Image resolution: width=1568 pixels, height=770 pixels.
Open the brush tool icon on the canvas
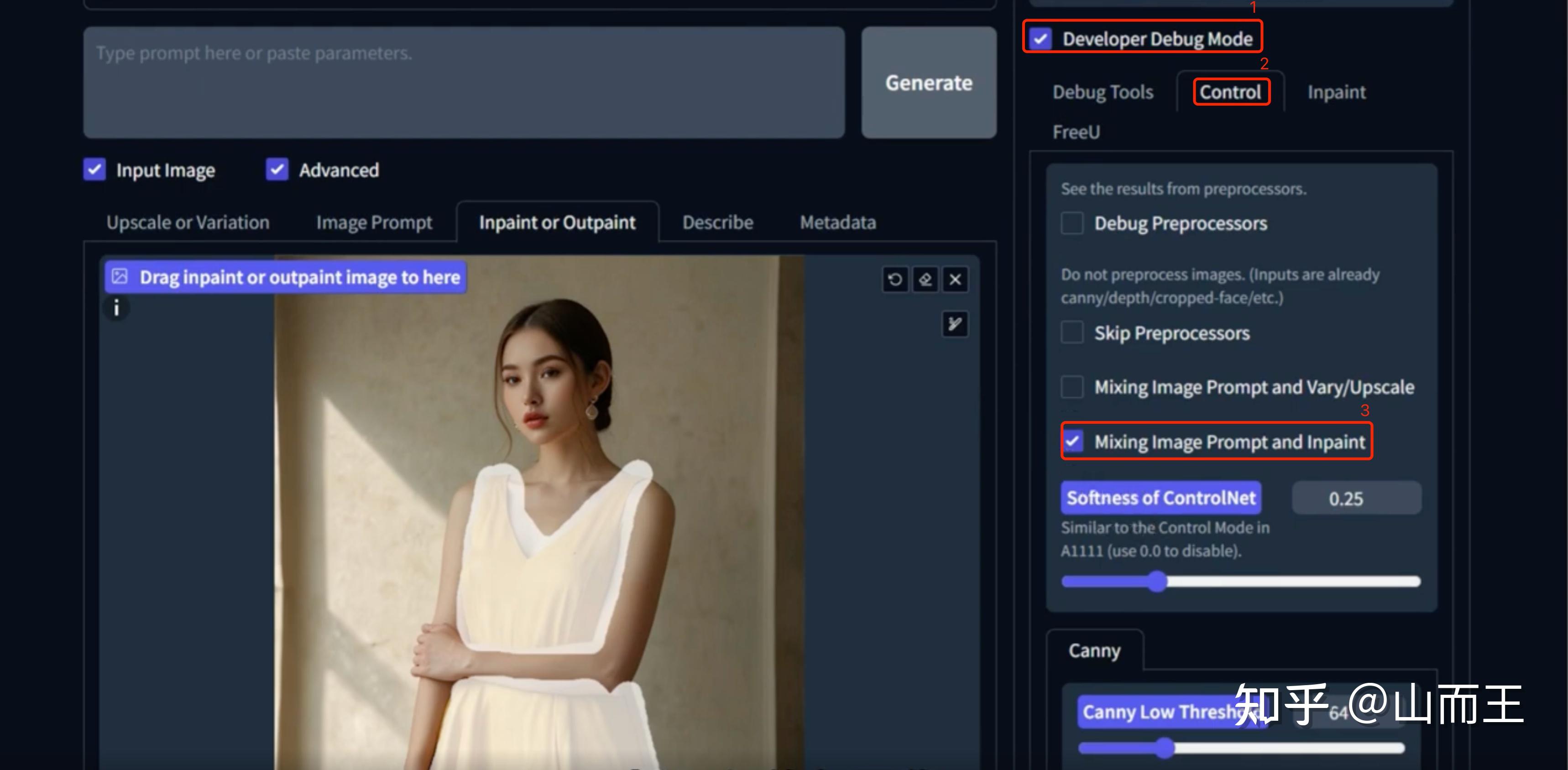pyautogui.click(x=955, y=323)
